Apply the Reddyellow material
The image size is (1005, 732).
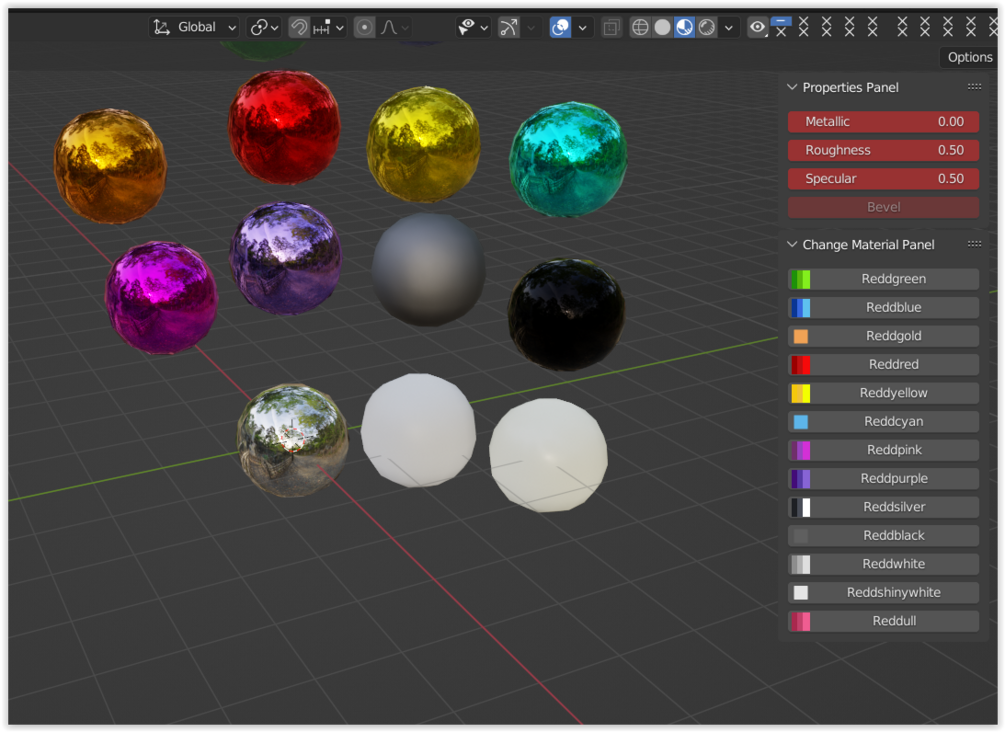click(x=883, y=393)
